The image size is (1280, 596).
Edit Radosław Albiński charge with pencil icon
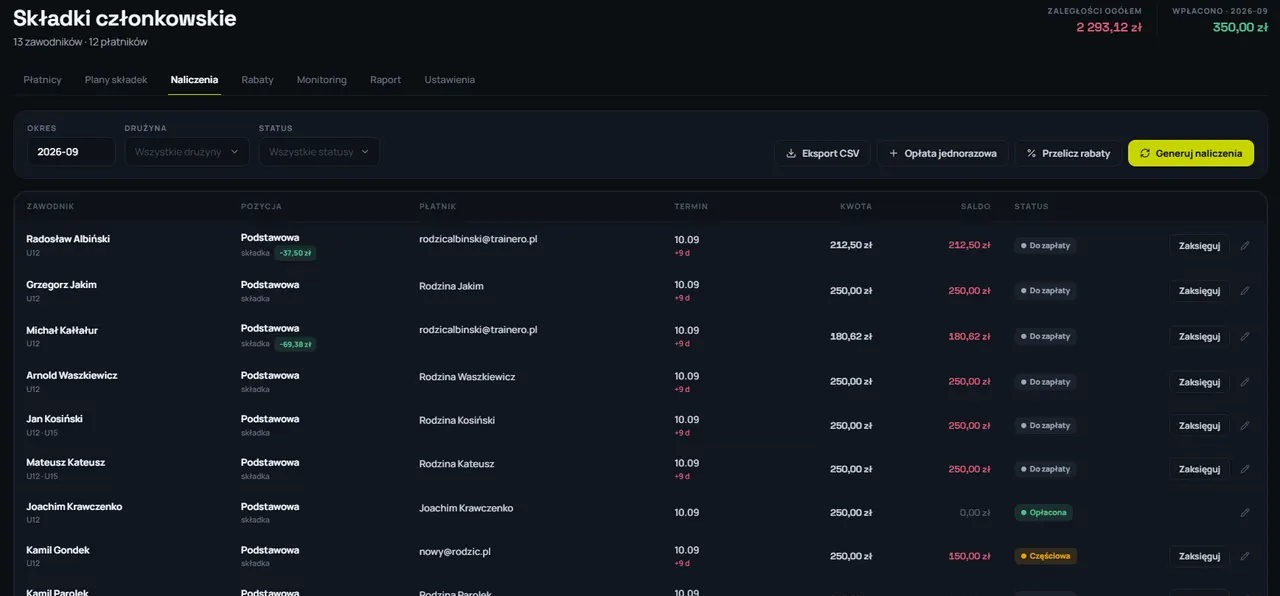coord(1245,245)
